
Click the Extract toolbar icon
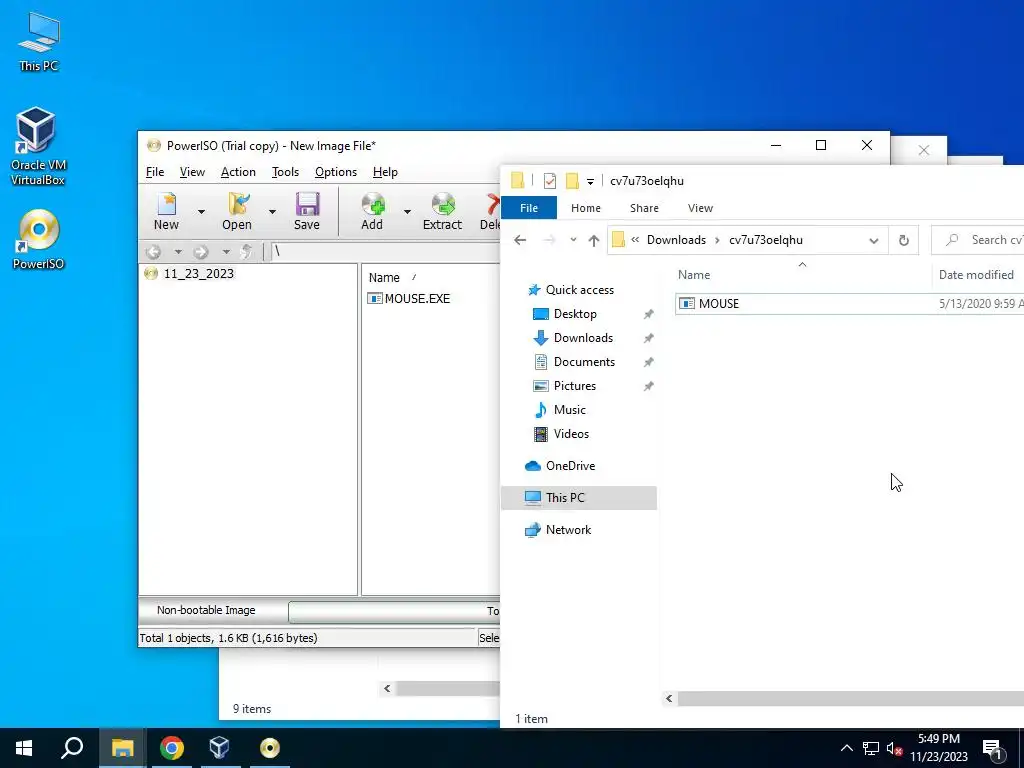442,211
